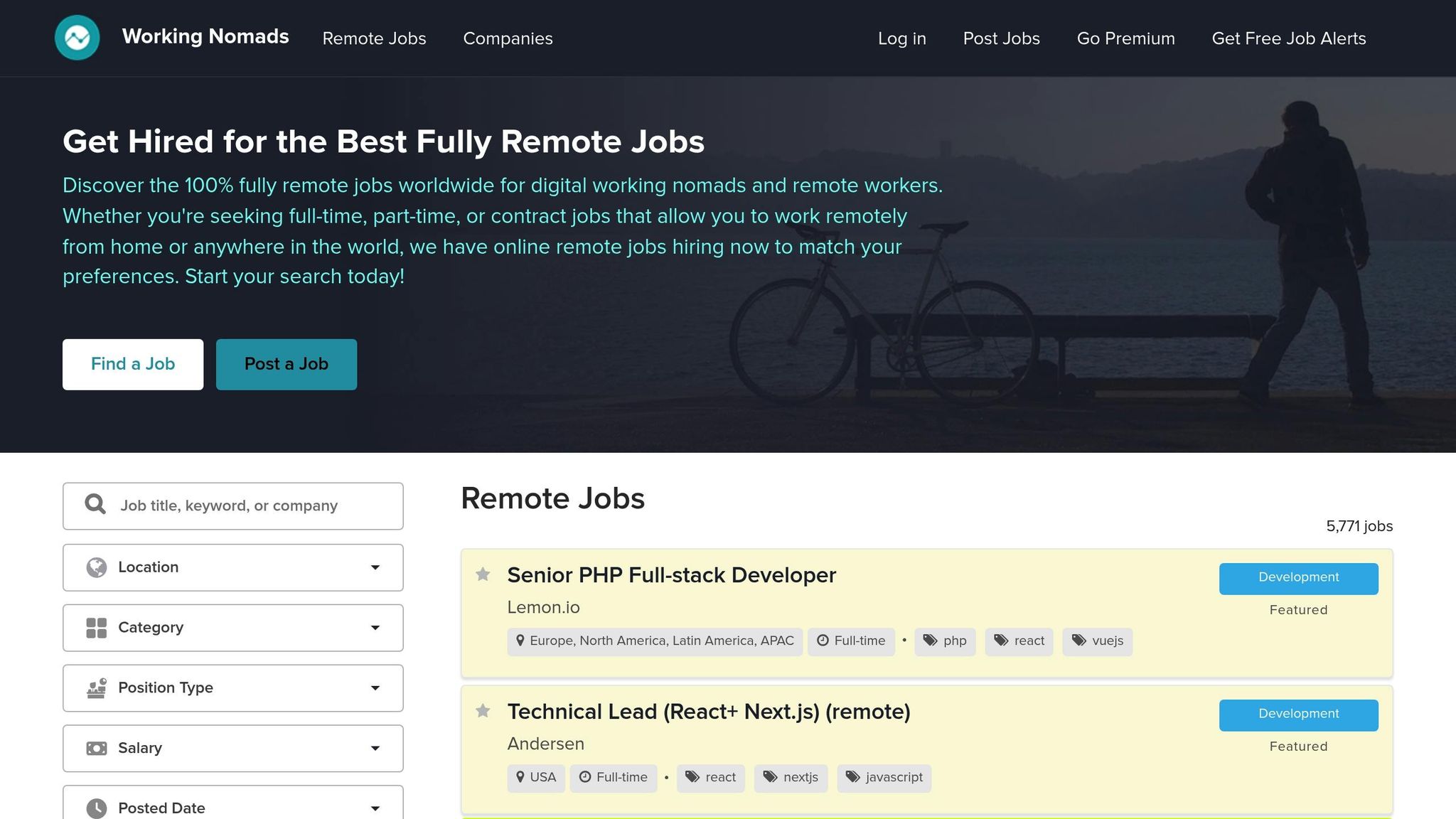This screenshot has height=819, width=1456.
Task: Click the magnifier icon in the search bar
Action: tap(95, 504)
